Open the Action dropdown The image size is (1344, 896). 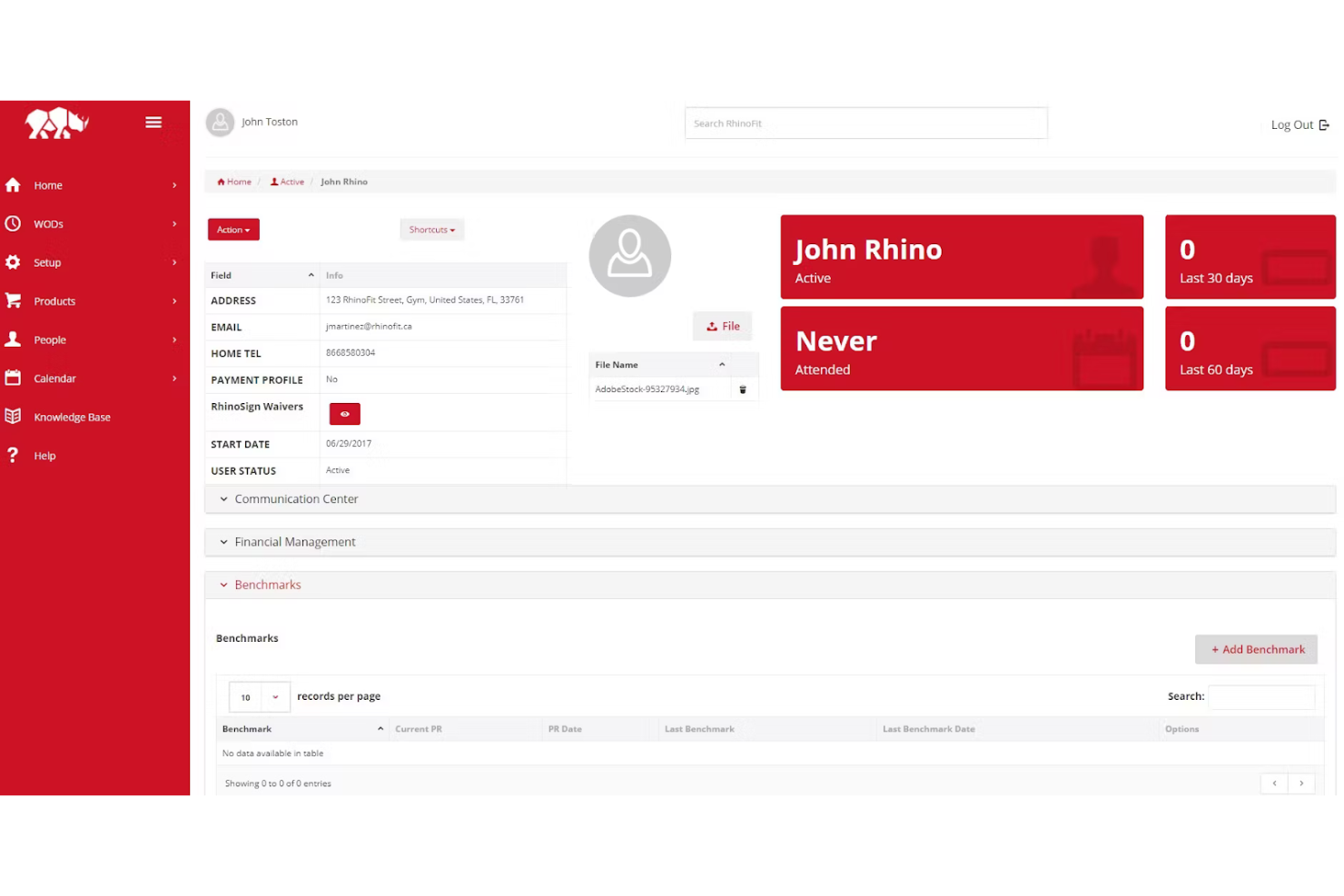[232, 229]
